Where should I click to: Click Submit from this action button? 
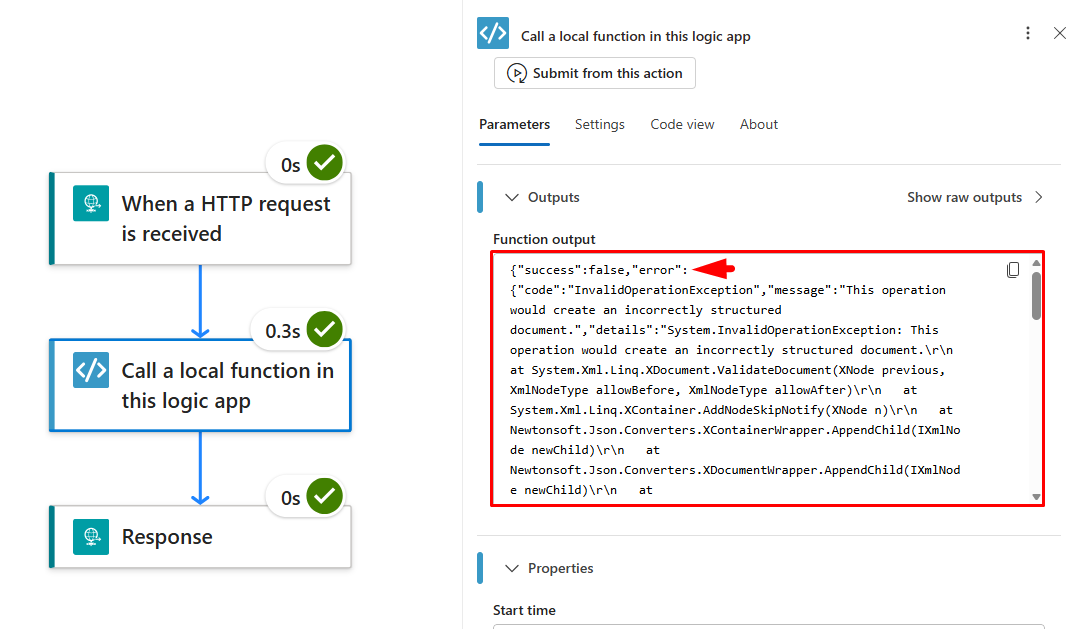[594, 73]
